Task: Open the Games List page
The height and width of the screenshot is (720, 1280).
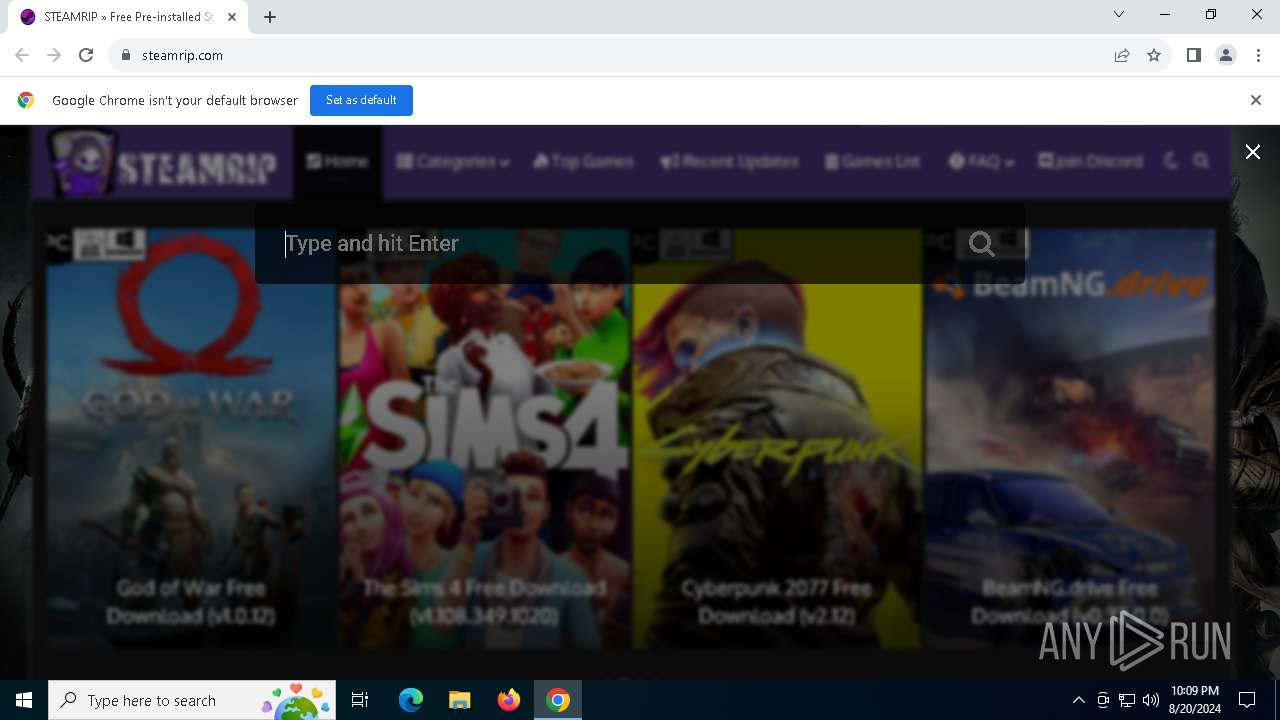Action: click(x=872, y=161)
